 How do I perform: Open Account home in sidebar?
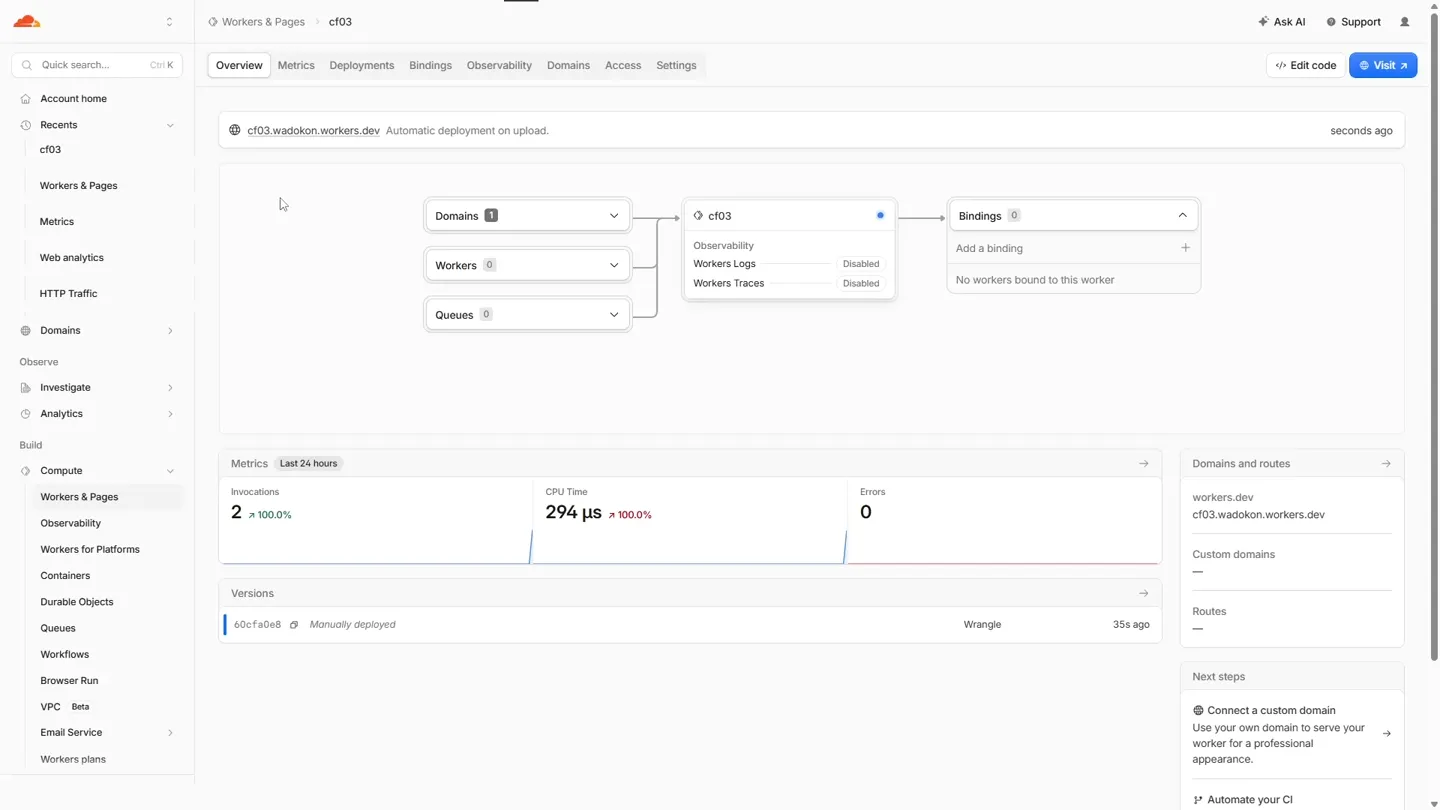(x=73, y=99)
